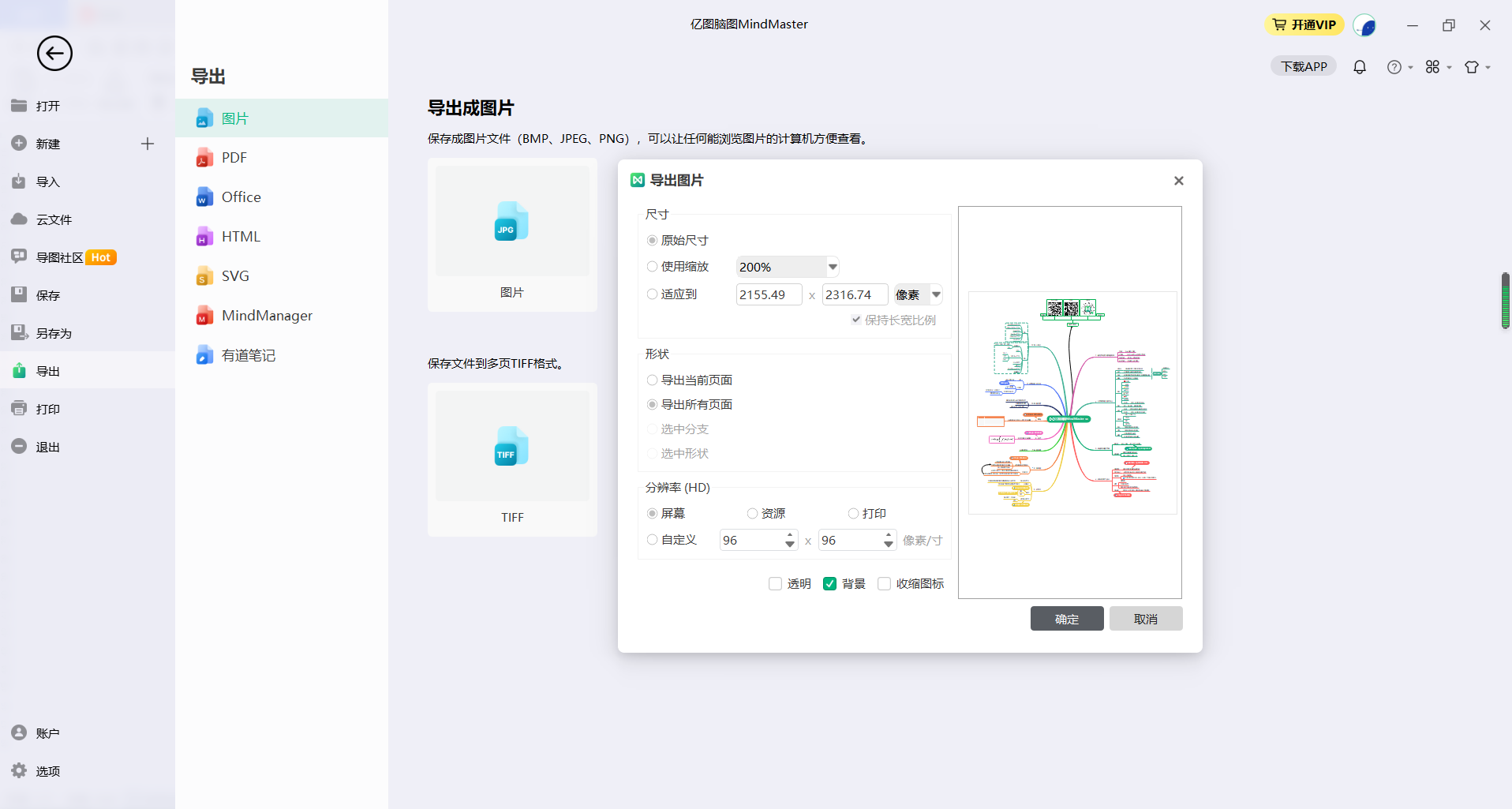Select the 使用缩放 radio button
Viewport: 1512px width, 809px height.
coord(652,267)
